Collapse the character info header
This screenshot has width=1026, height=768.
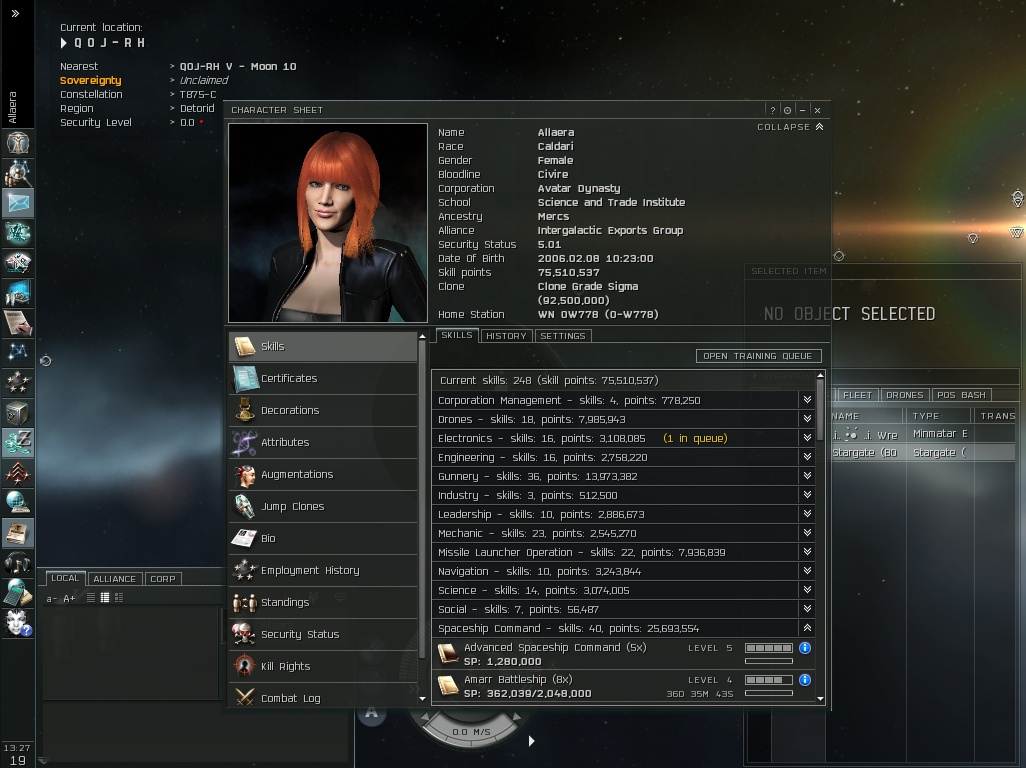(790, 127)
